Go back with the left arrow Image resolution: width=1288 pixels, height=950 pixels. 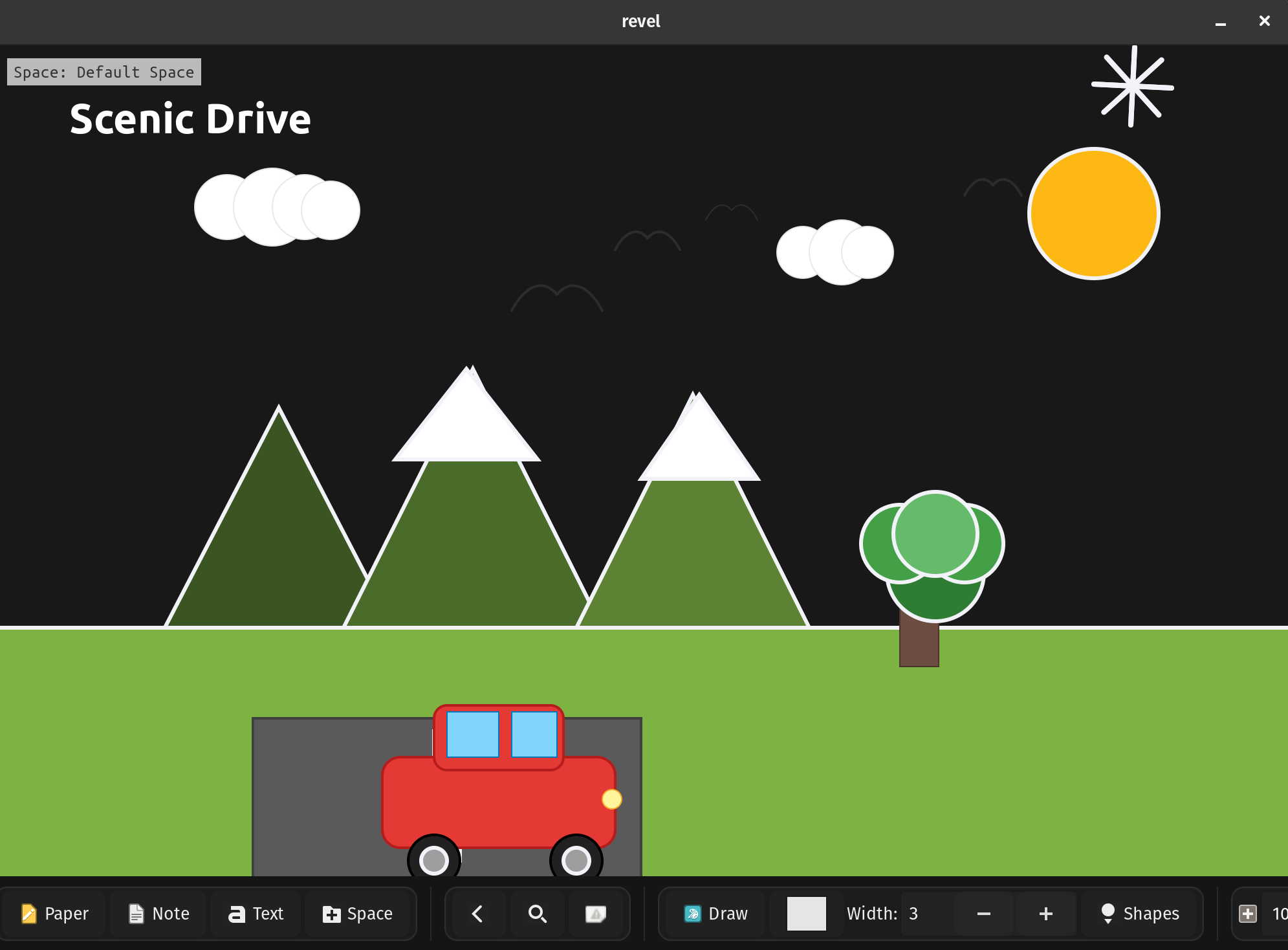coord(477,913)
